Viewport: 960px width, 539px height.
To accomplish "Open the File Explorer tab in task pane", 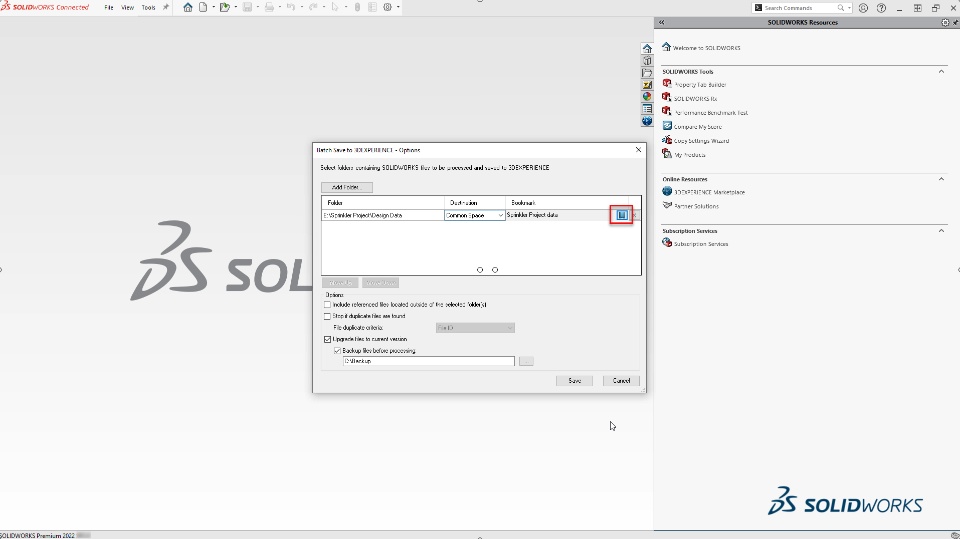I will (647, 73).
